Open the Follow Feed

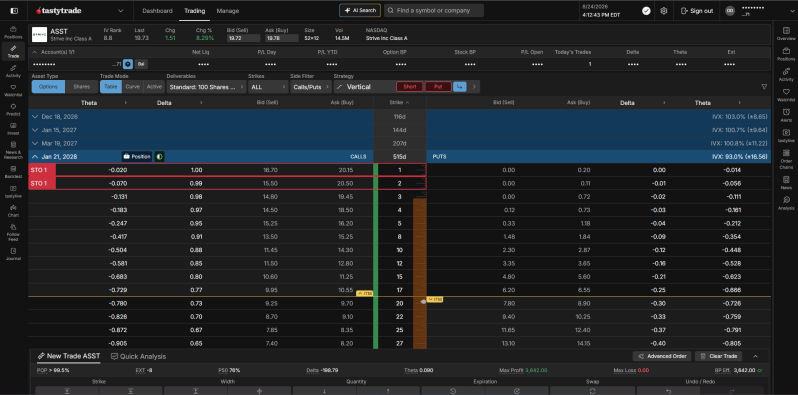pyautogui.click(x=13, y=232)
